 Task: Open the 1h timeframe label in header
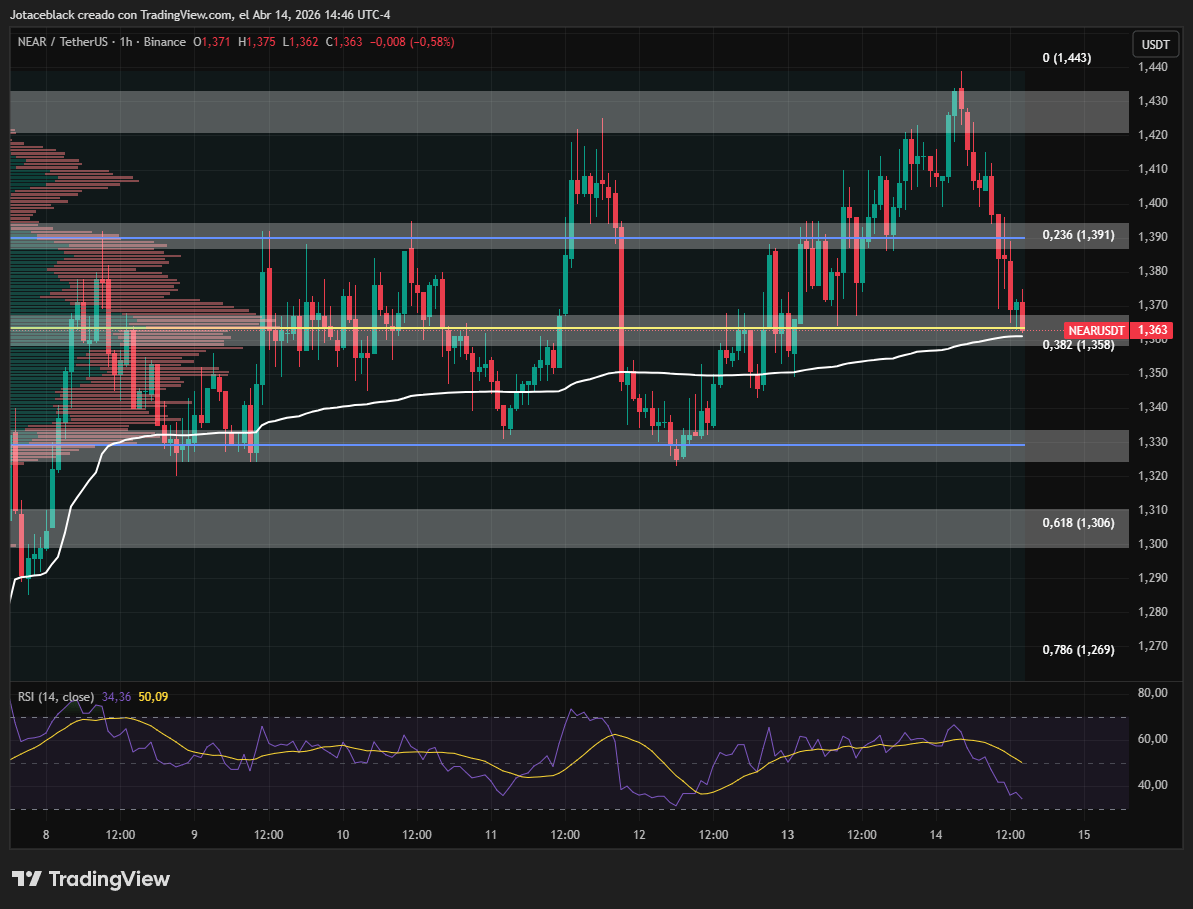pos(124,42)
